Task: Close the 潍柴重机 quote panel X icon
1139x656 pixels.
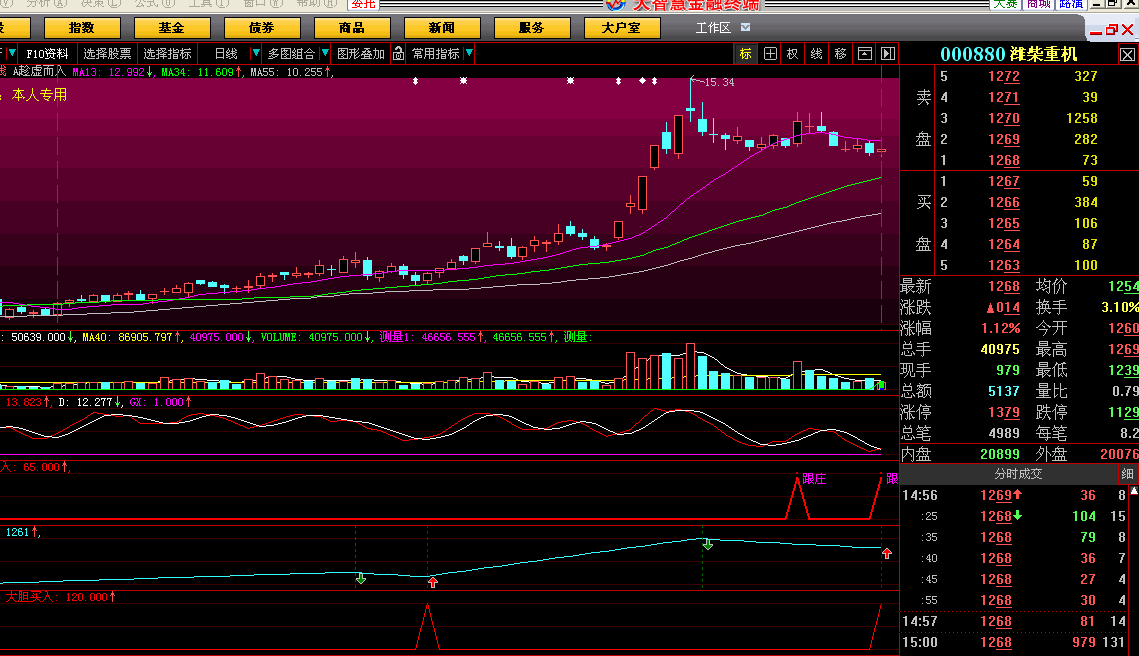Action: coord(1127,55)
